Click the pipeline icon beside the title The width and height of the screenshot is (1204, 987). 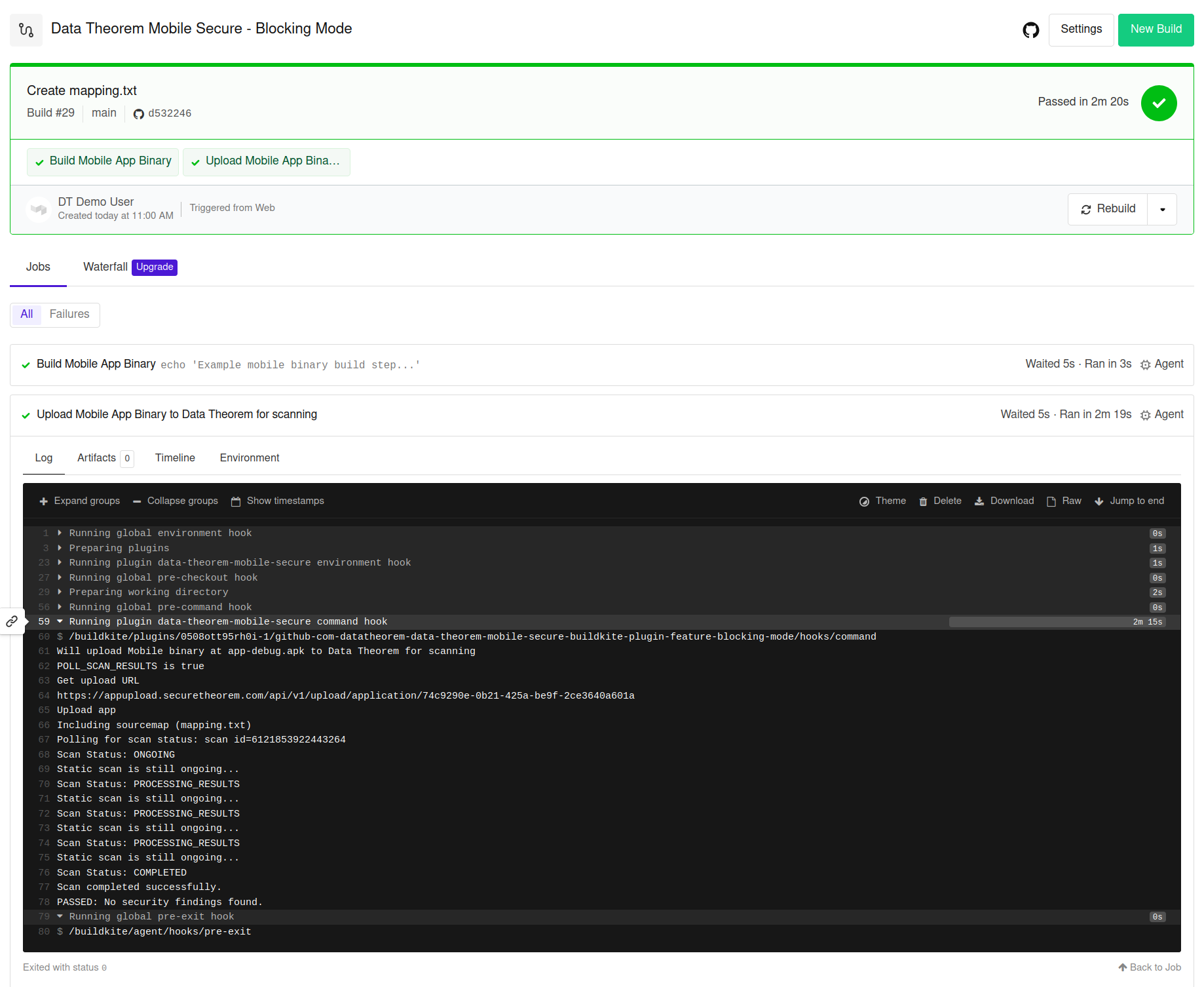click(x=26, y=29)
